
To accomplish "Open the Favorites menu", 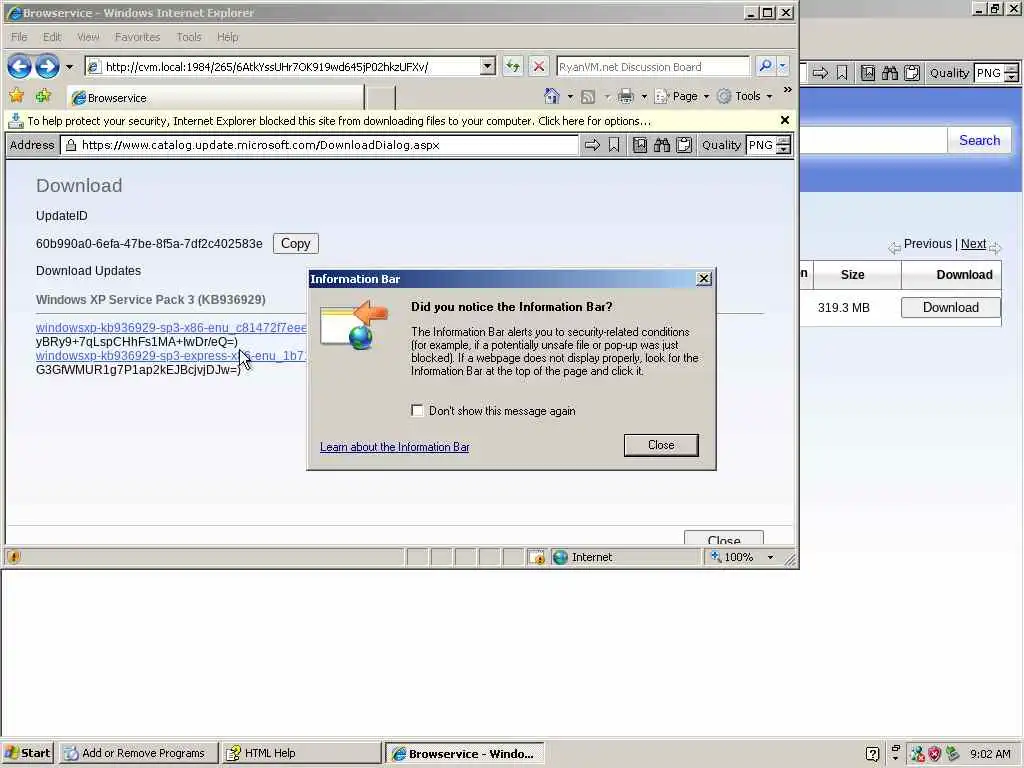I will coord(137,37).
